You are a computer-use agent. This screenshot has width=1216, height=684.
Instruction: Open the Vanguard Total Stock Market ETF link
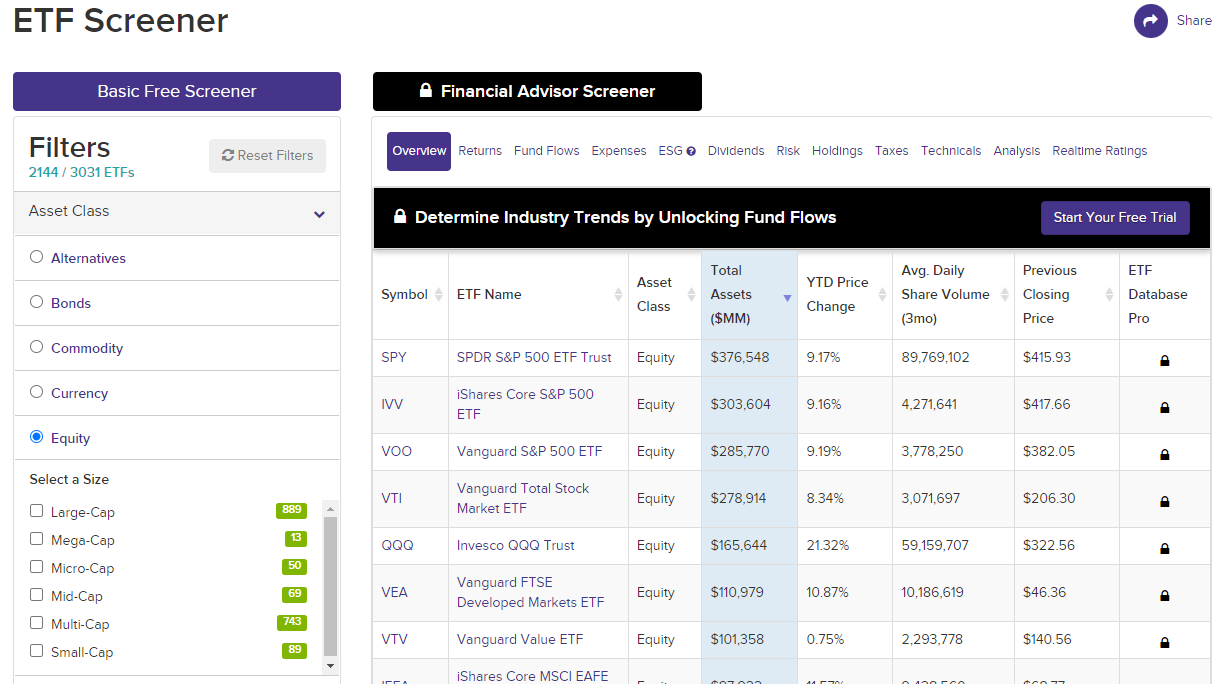pos(523,498)
